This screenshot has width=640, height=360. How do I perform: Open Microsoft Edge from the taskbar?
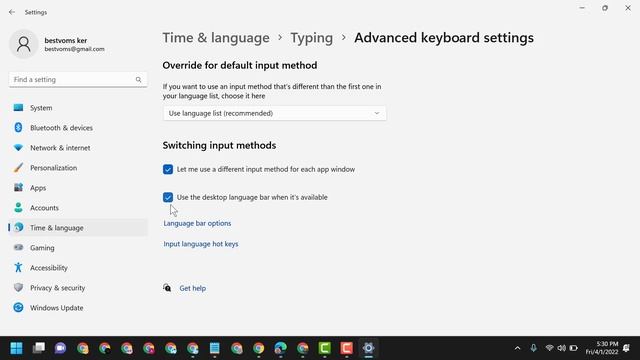click(x=280, y=348)
